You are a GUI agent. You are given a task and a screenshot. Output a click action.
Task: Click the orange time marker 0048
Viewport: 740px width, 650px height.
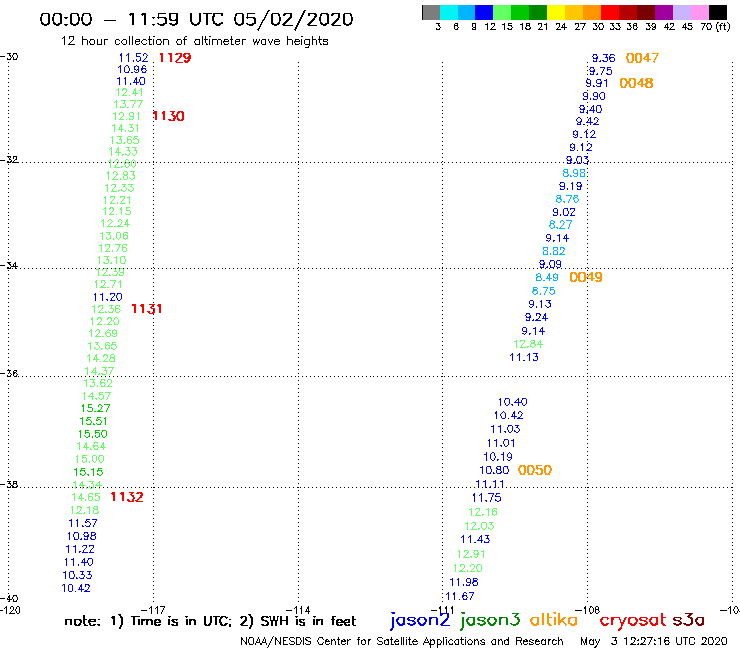(x=636, y=83)
